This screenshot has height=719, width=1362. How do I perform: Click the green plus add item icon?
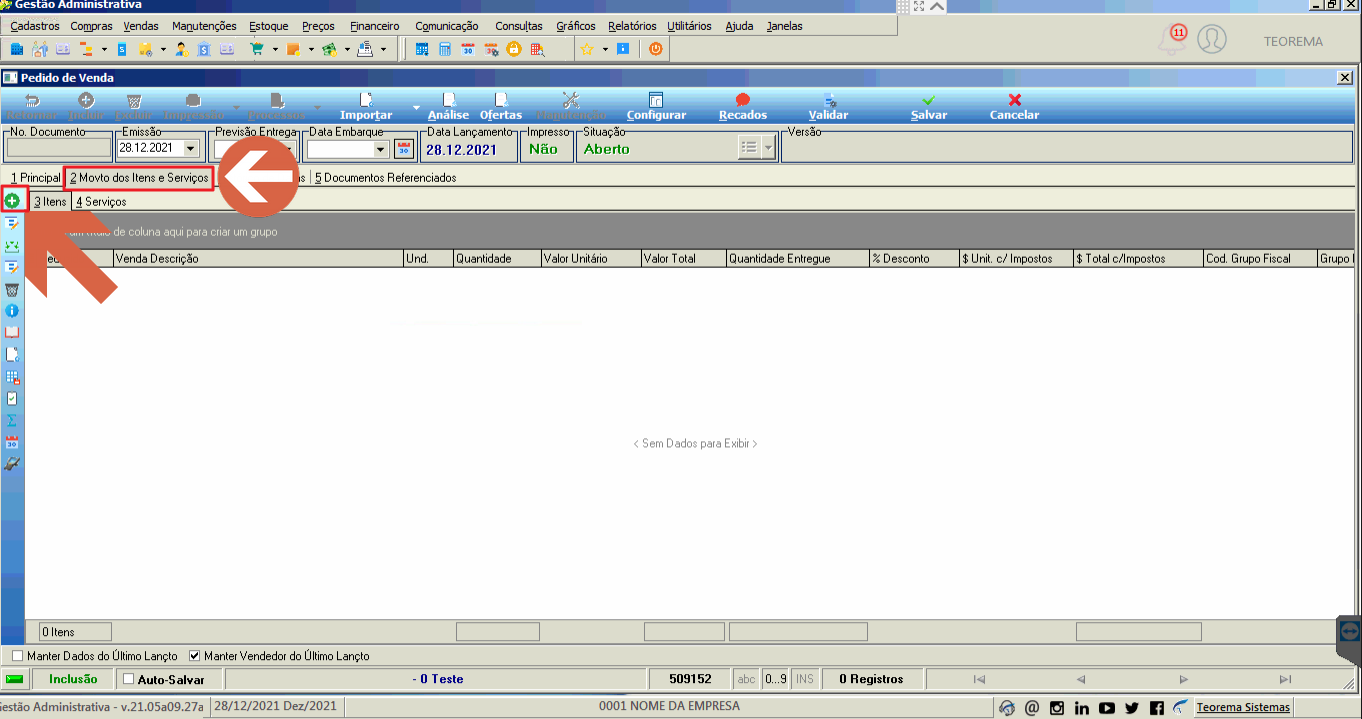12,201
